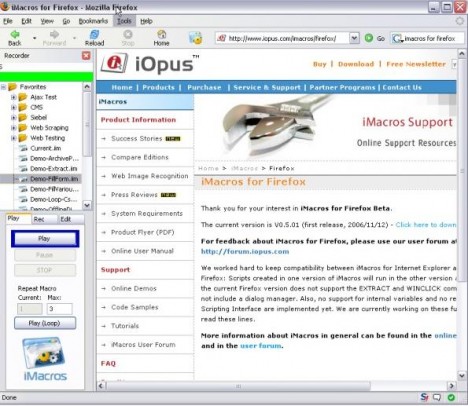Click the green status icon in status bar
The height and width of the screenshot is (406, 468).
(451, 397)
